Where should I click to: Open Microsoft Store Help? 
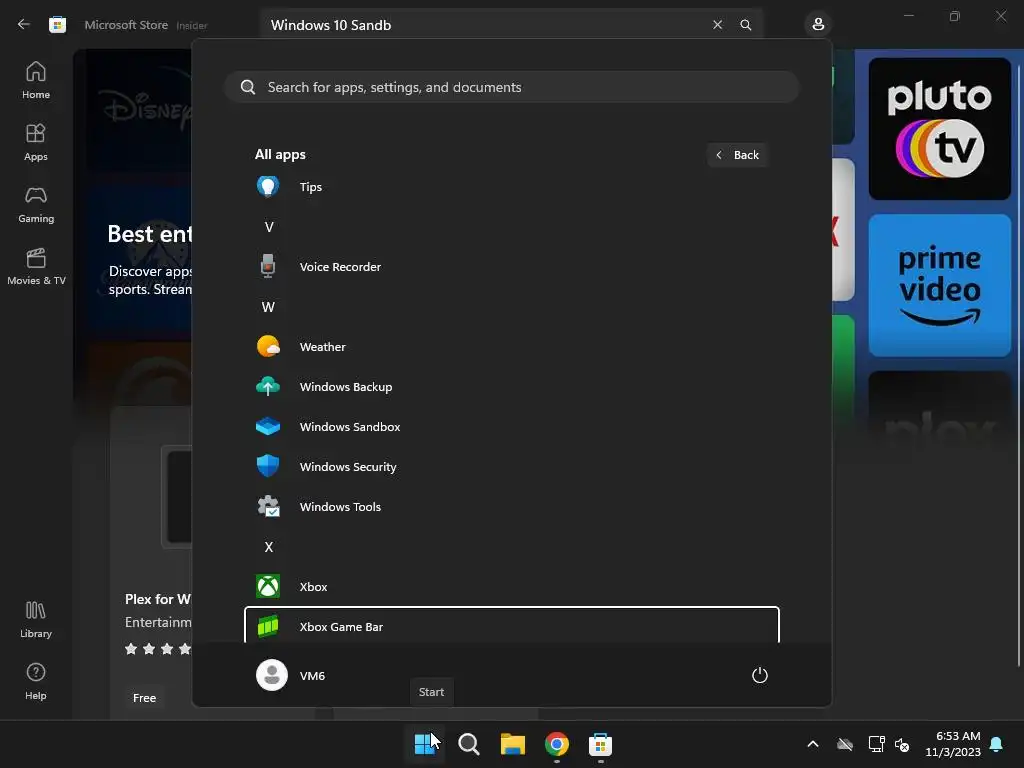click(x=36, y=681)
